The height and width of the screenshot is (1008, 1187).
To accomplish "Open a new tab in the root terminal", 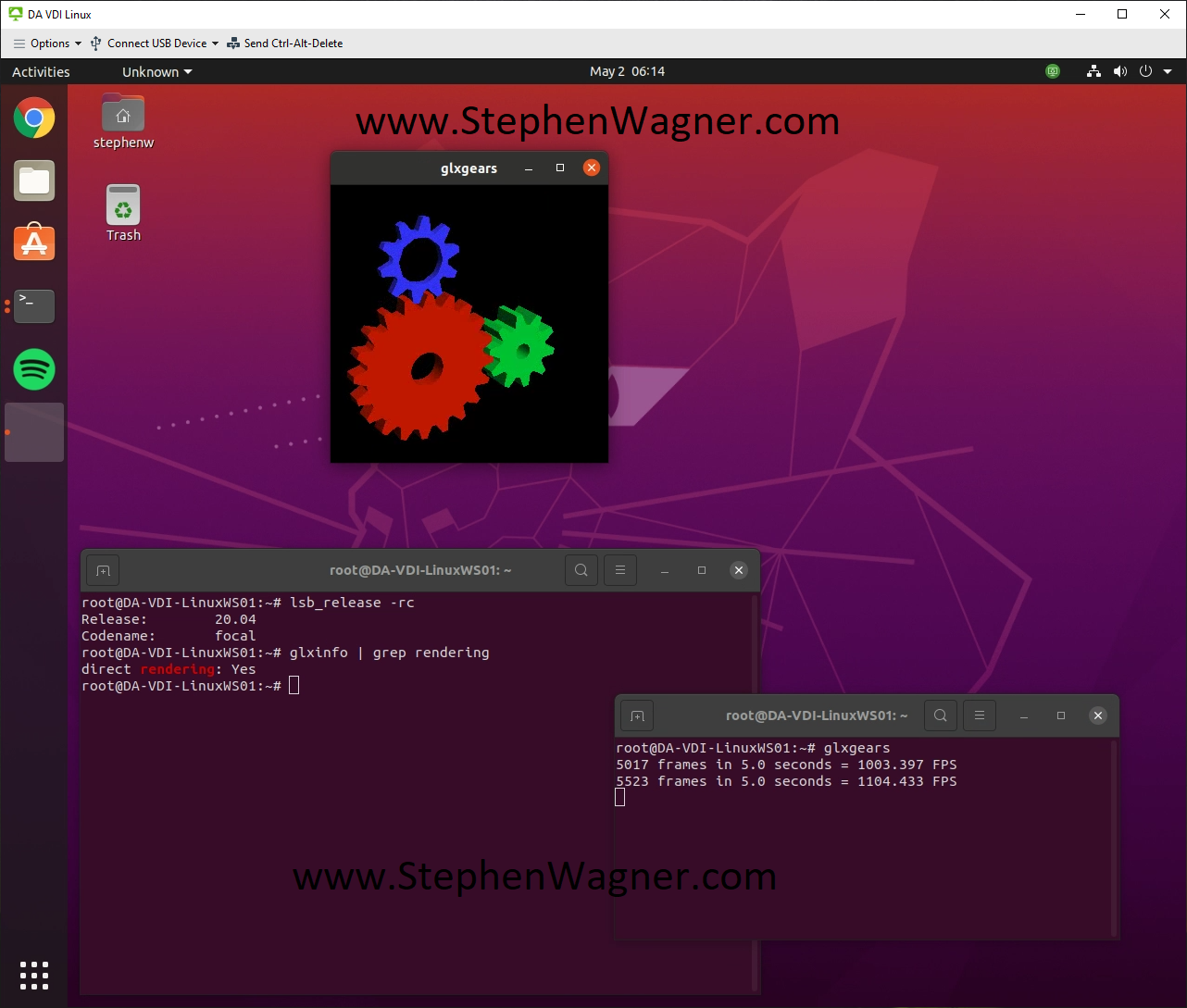I will (x=102, y=570).
